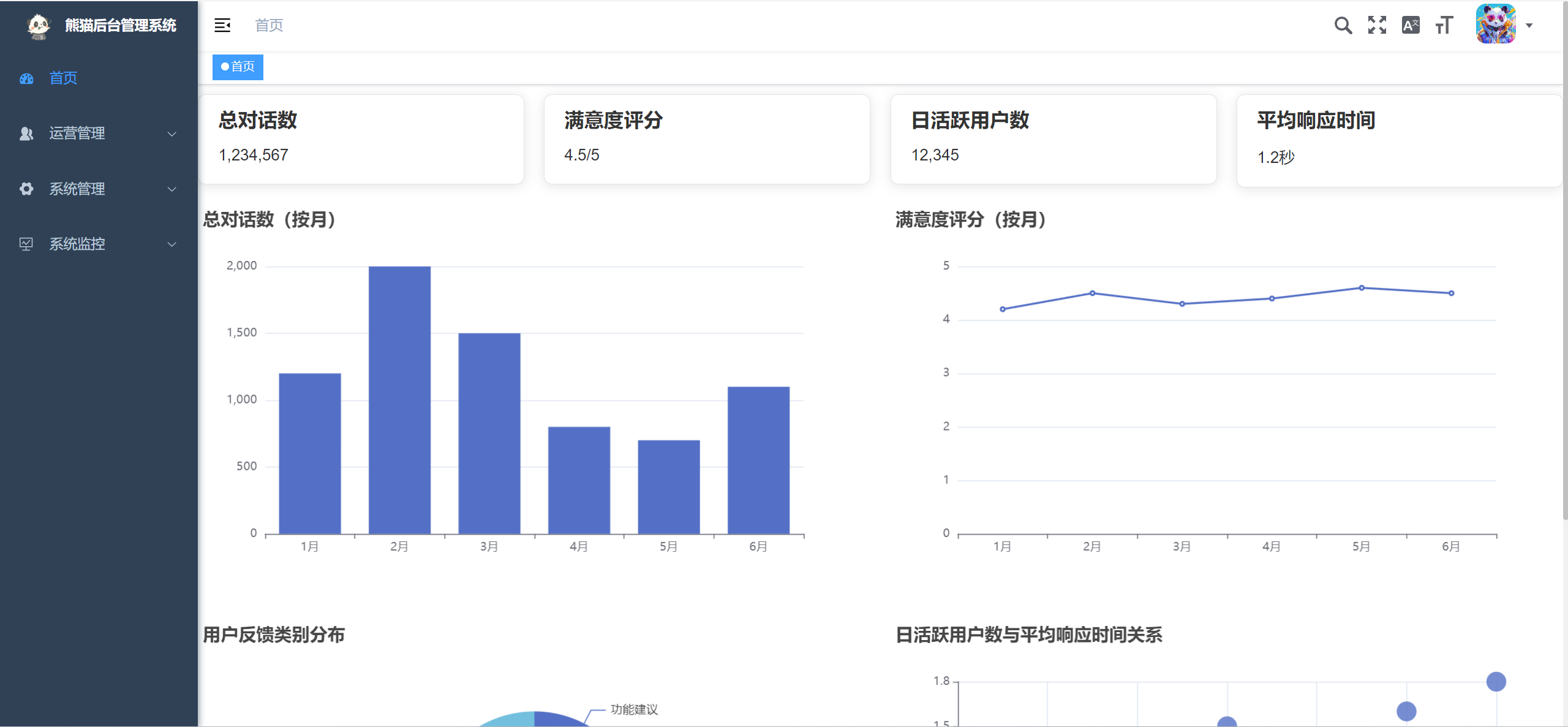Expand the 系统管理 submenu arrow
This screenshot has width=1568, height=727.
tap(172, 189)
